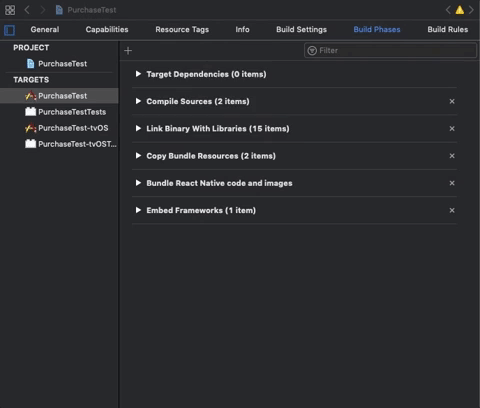Image resolution: width=480 pixels, height=408 pixels.
Task: Open the related items grid menu icon
Action: pyautogui.click(x=10, y=10)
